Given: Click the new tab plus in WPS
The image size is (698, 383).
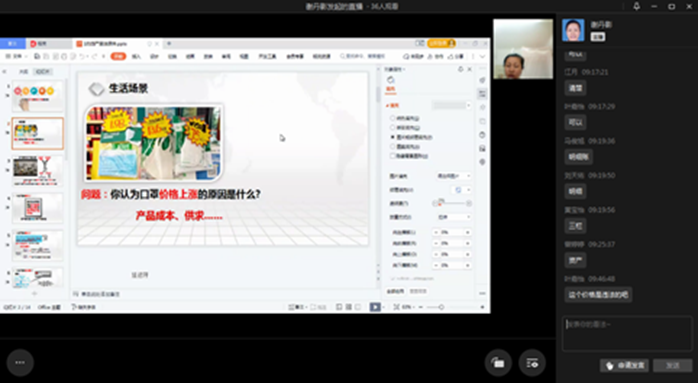Looking at the screenshot, I should [x=169, y=44].
